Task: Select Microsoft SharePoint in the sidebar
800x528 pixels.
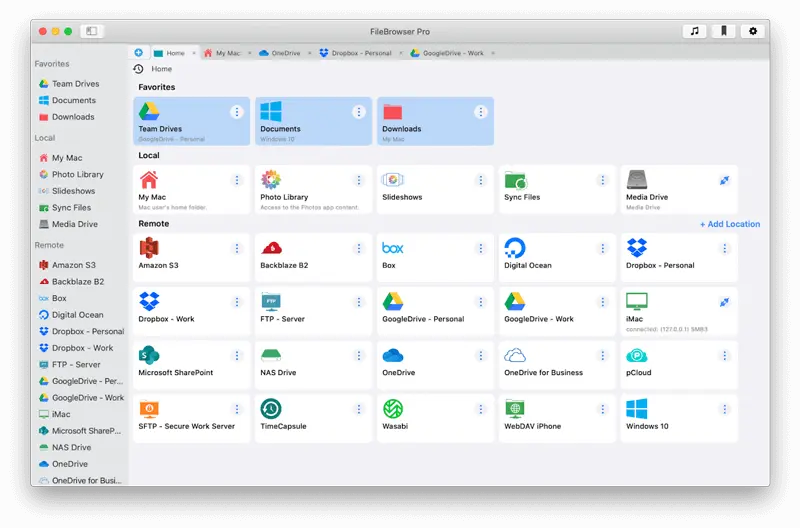Action: [80, 431]
